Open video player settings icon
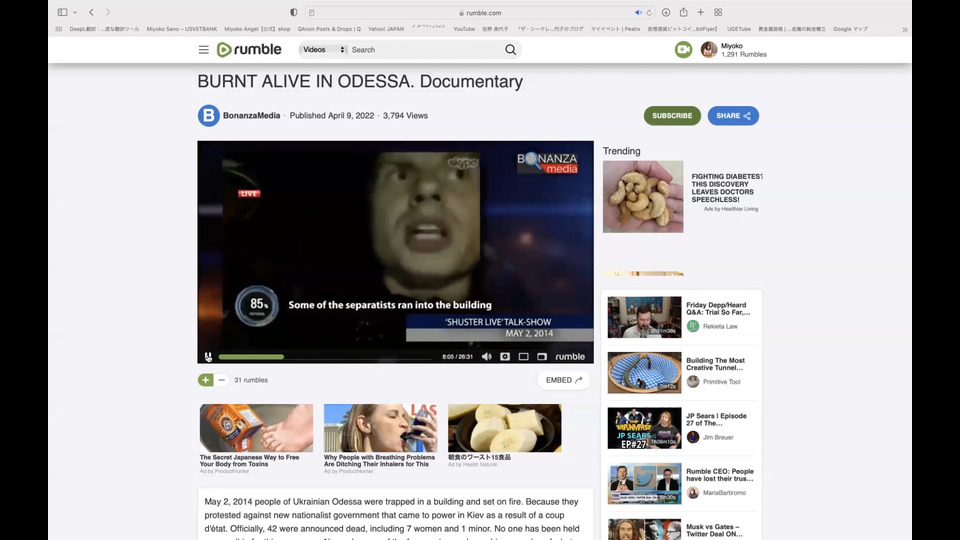960x540 pixels. pyautogui.click(x=505, y=356)
